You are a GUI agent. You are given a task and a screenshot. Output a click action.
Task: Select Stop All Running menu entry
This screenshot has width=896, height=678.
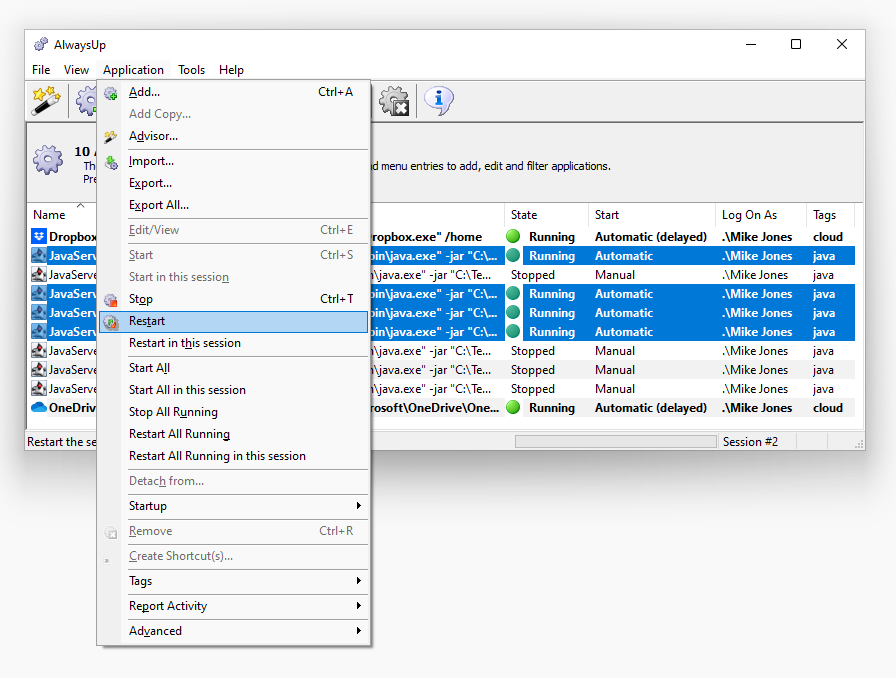click(173, 412)
